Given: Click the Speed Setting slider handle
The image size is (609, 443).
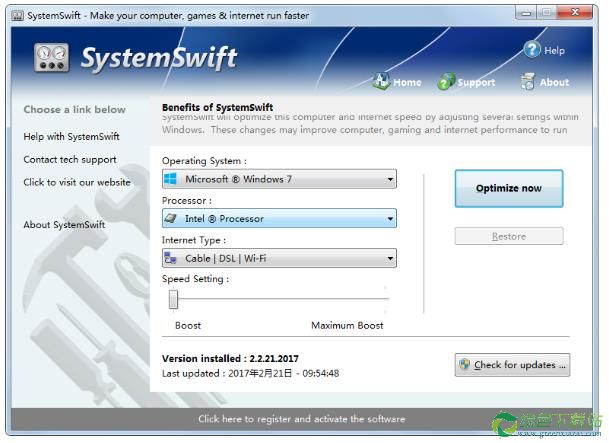Looking at the screenshot, I should click(173, 299).
